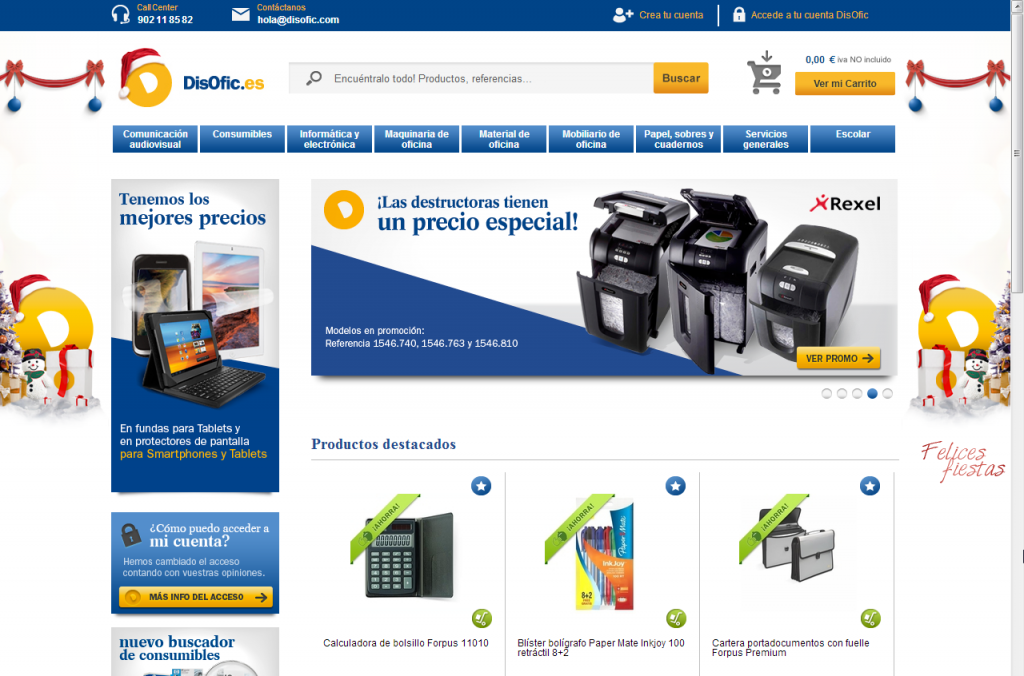Select the second banner slide dot
Screen dimensions: 1024x676
(x=842, y=393)
